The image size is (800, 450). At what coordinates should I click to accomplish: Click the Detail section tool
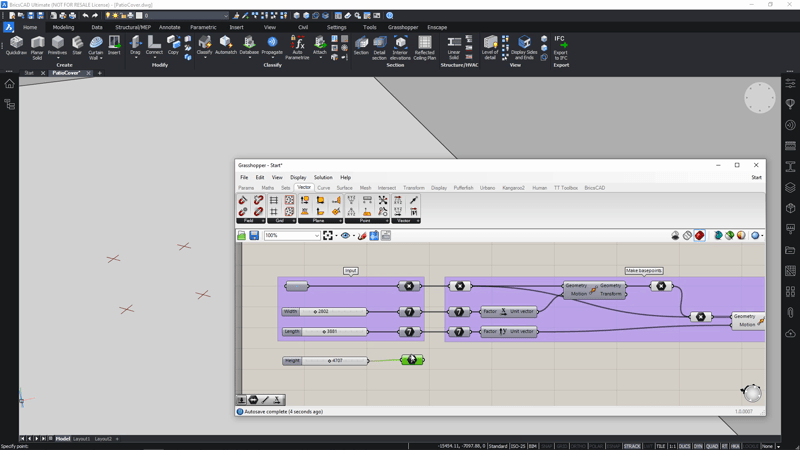(380, 47)
